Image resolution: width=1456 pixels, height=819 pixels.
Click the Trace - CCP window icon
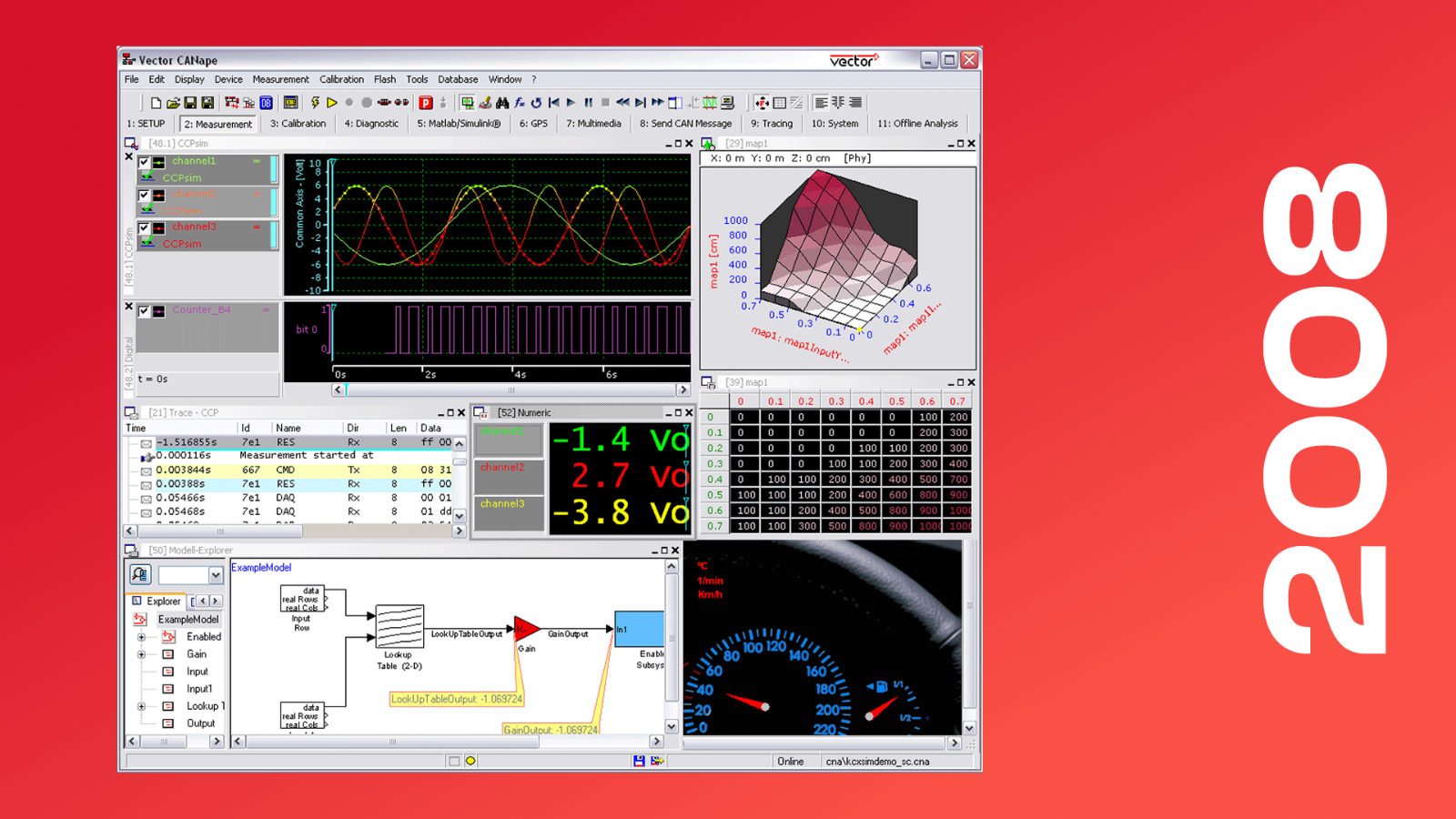pyautogui.click(x=132, y=413)
